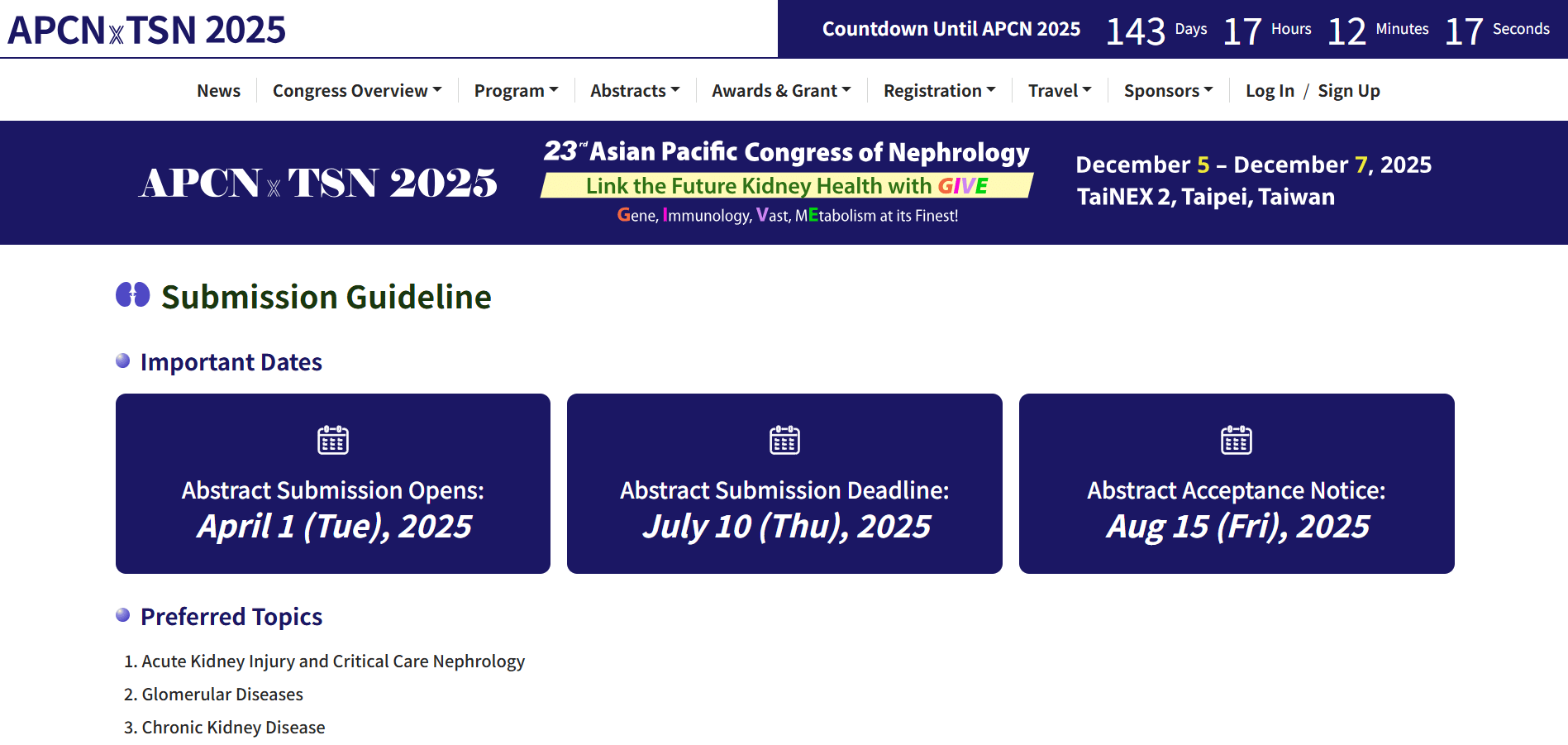Click the 'Chronic Kidney Disease' topic
The height and width of the screenshot is (745, 1568).
tap(233, 728)
